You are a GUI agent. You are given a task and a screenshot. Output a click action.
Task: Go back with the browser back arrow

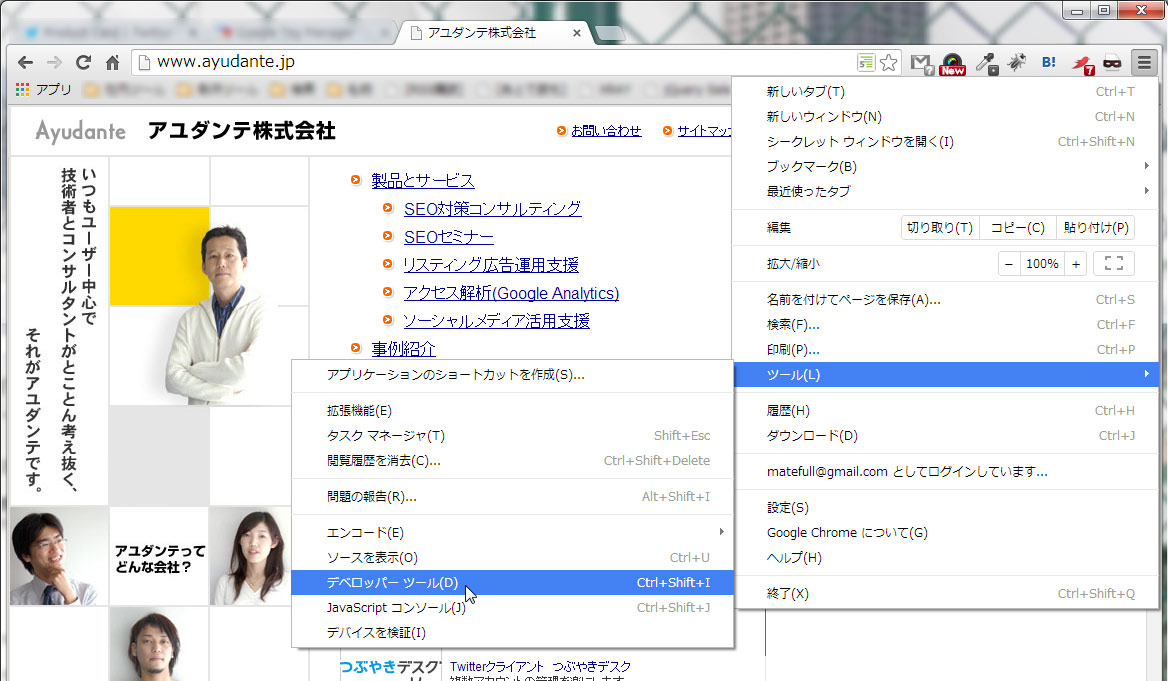coord(25,63)
